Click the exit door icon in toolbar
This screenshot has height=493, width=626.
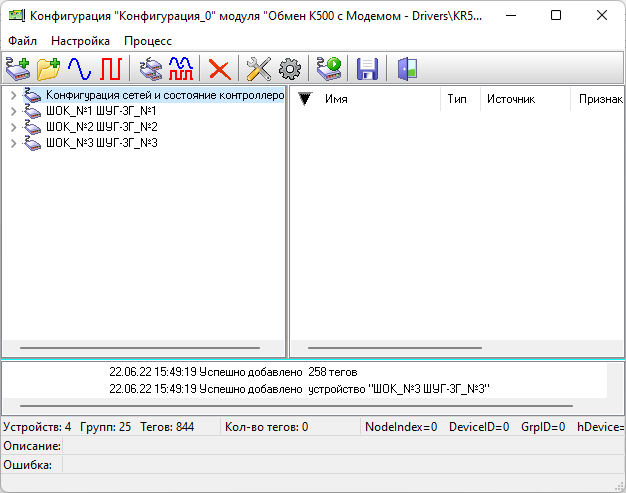pos(407,69)
